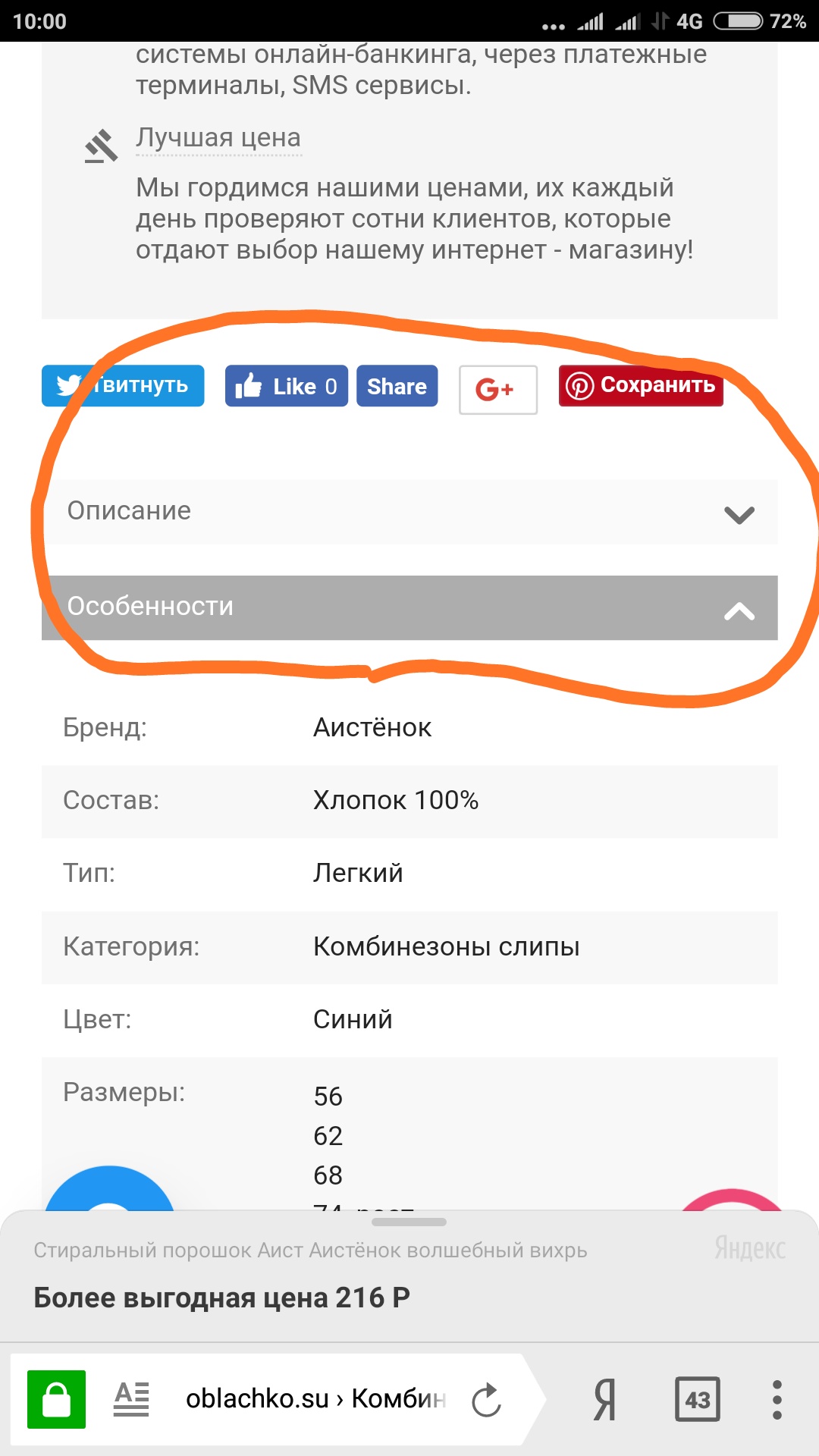819x1456 pixels.
Task: Open the tabs counter showing 43
Action: tap(698, 1399)
